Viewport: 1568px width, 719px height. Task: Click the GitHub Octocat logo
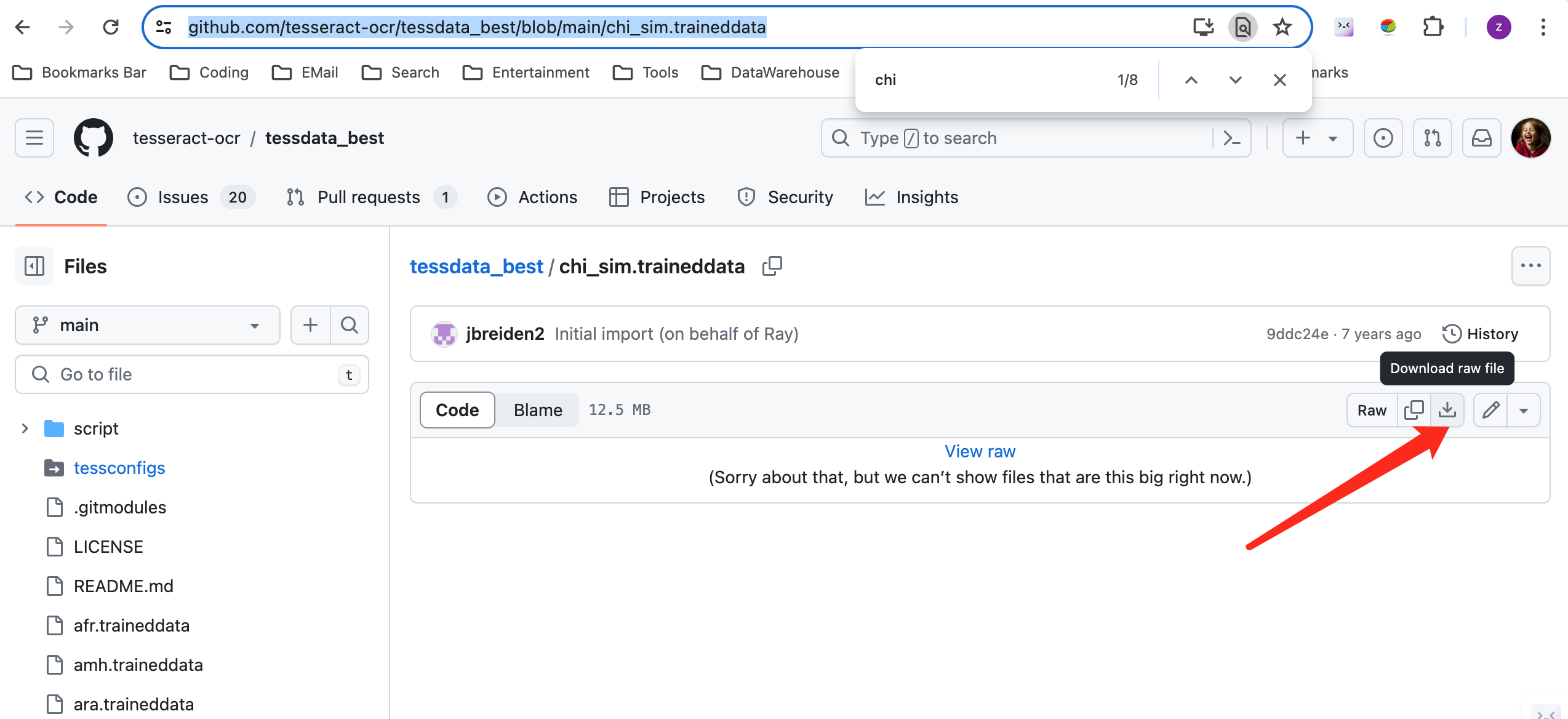click(x=94, y=138)
